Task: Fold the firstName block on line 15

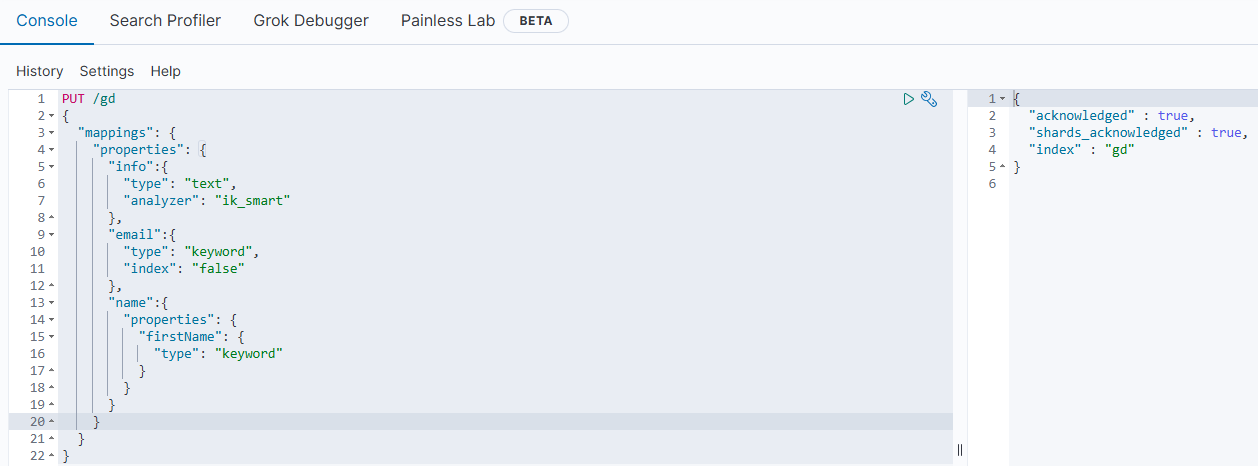Action: (x=51, y=337)
